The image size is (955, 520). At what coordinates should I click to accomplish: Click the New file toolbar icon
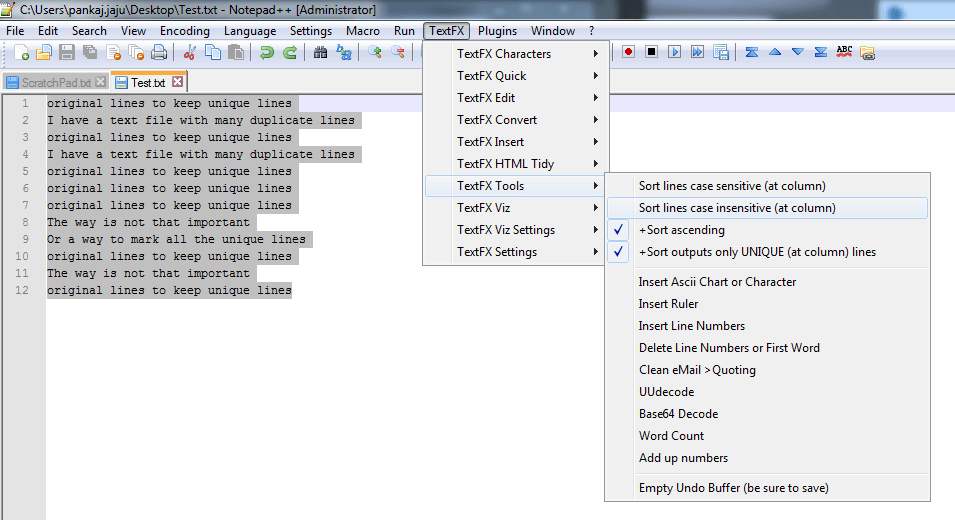[x=22, y=53]
